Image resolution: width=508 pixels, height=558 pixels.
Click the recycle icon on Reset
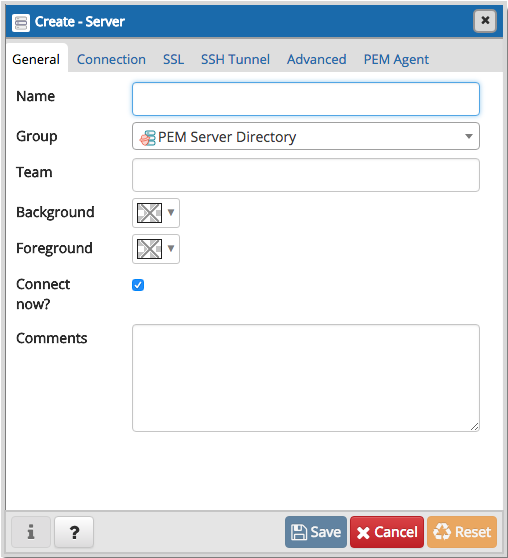pyautogui.click(x=442, y=532)
